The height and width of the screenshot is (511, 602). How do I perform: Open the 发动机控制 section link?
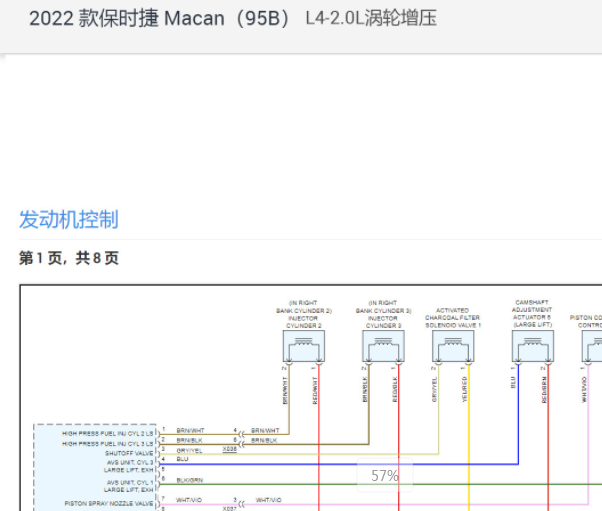click(69, 220)
